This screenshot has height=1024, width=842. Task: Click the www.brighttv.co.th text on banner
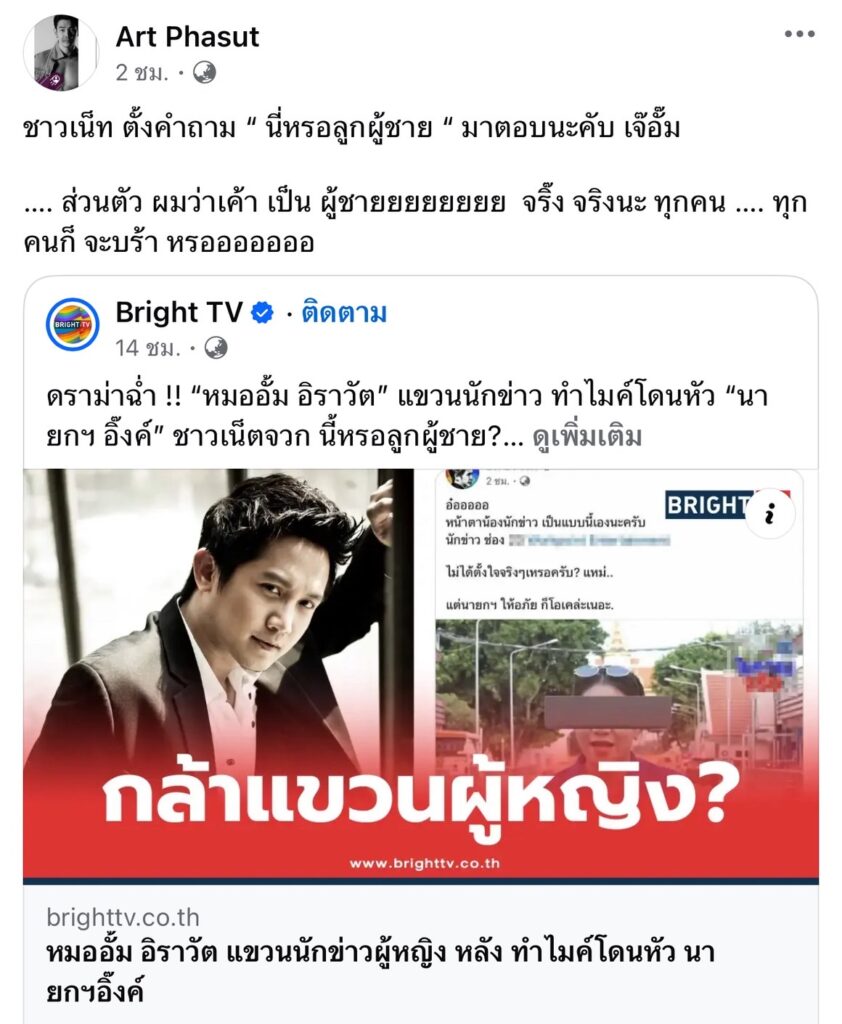click(x=425, y=863)
